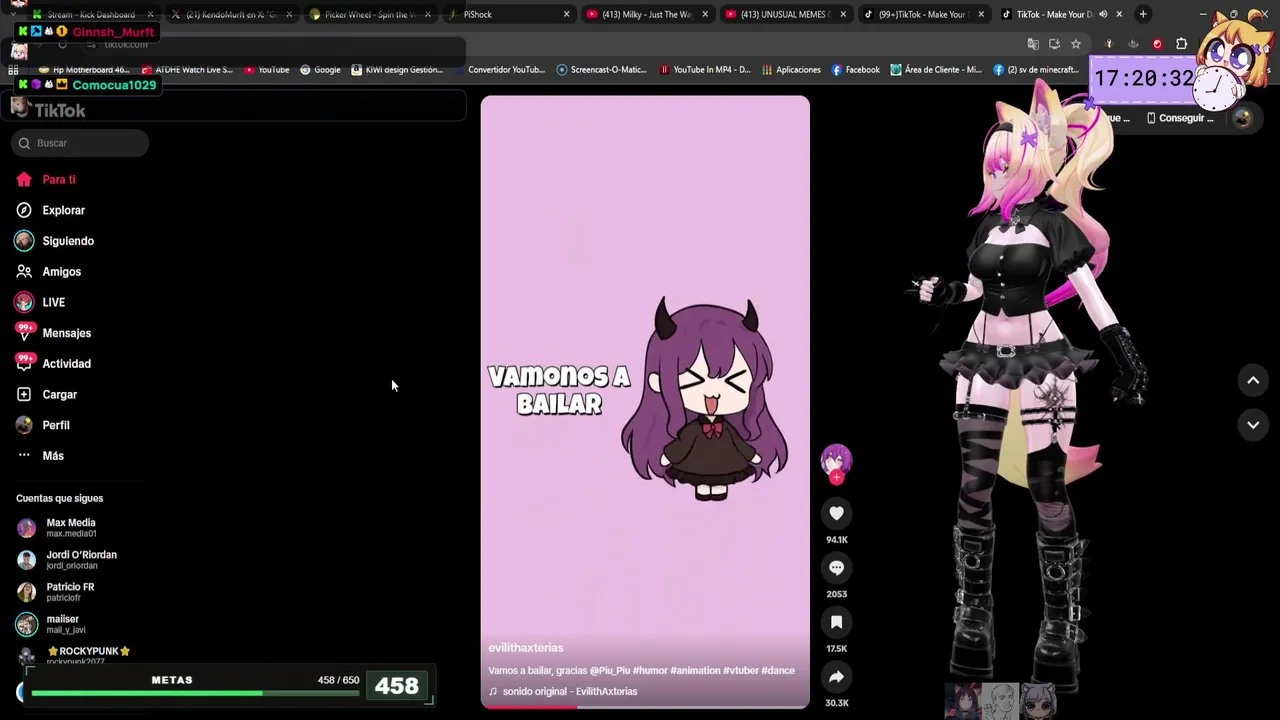Click the Buscar search field
This screenshot has height=720, width=1280.
[x=81, y=143]
